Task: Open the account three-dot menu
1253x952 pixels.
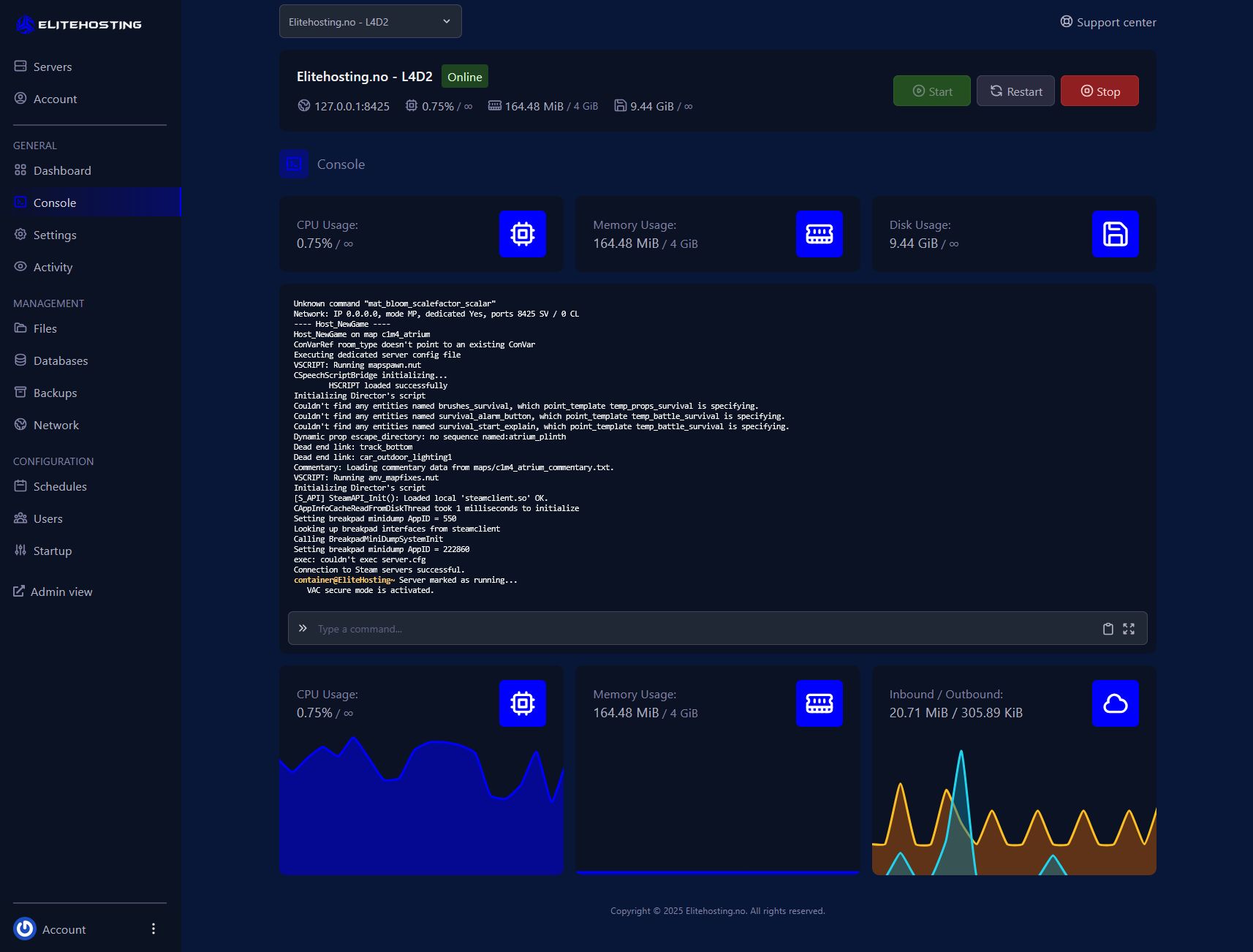Action: pos(153,929)
